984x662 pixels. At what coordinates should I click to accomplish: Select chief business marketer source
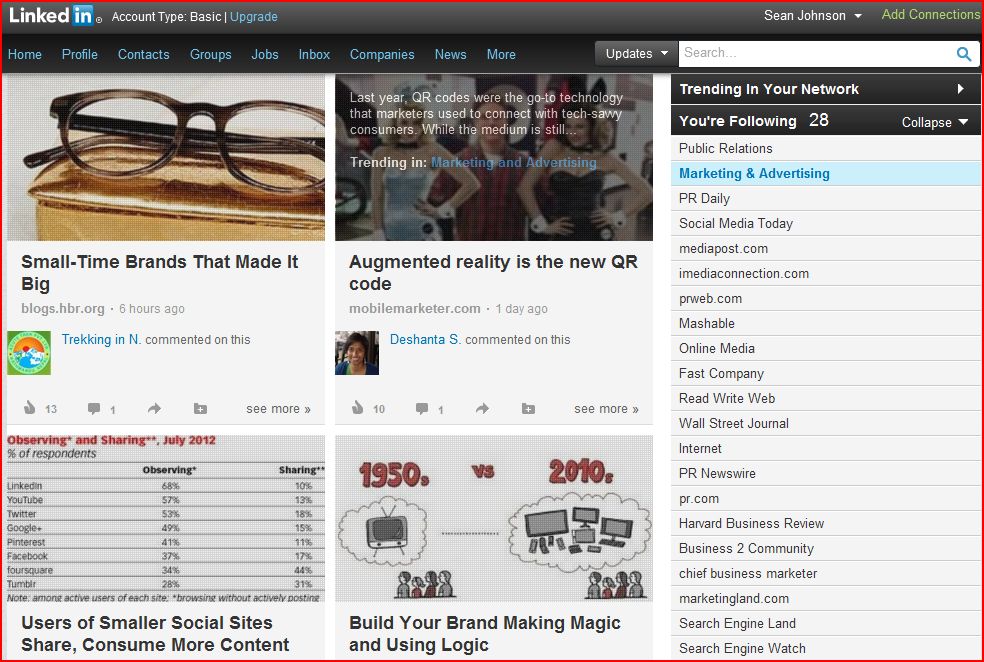pyautogui.click(x=825, y=574)
